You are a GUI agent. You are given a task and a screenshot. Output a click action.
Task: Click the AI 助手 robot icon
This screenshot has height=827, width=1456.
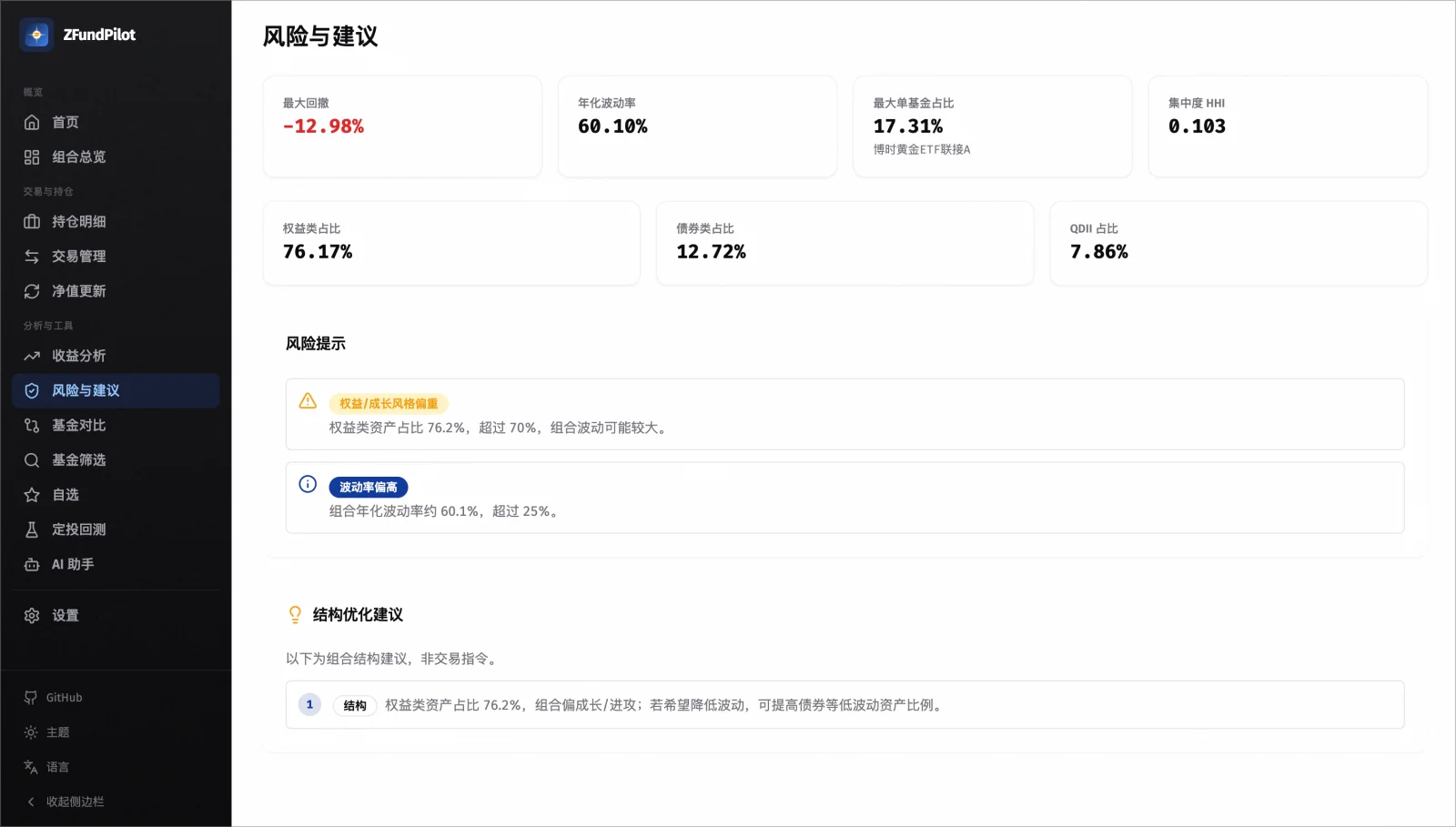[x=32, y=564]
